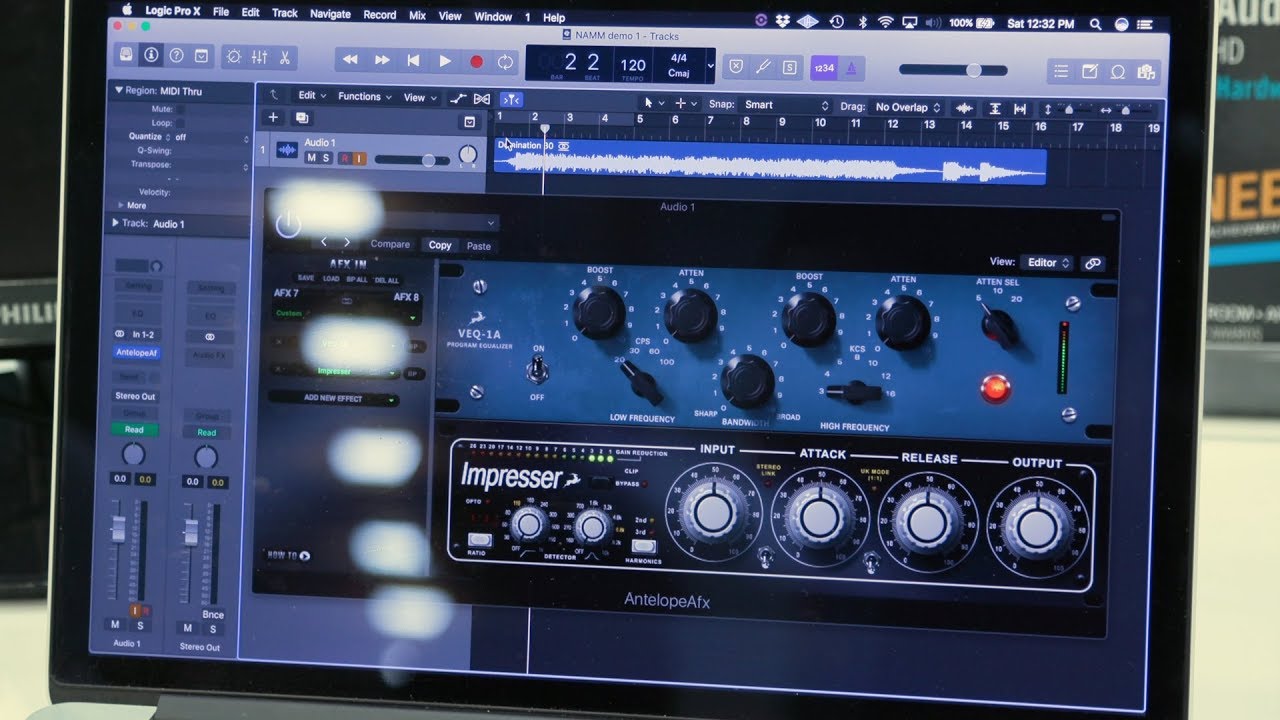Open the Edit dropdown in Tracks area

pyautogui.click(x=312, y=96)
